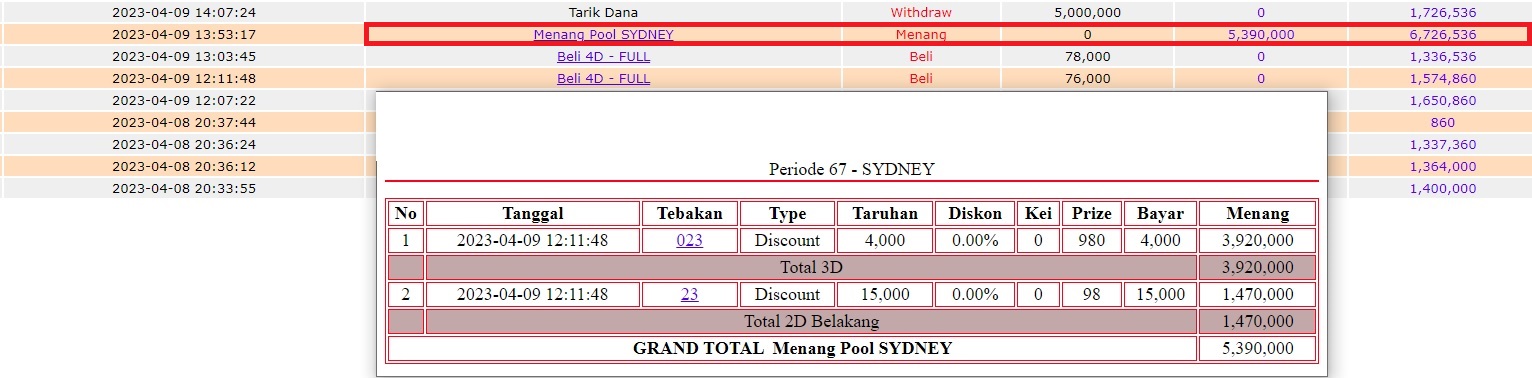This screenshot has width=1532, height=378.
Task: Click the Prize column header
Action: (1091, 213)
